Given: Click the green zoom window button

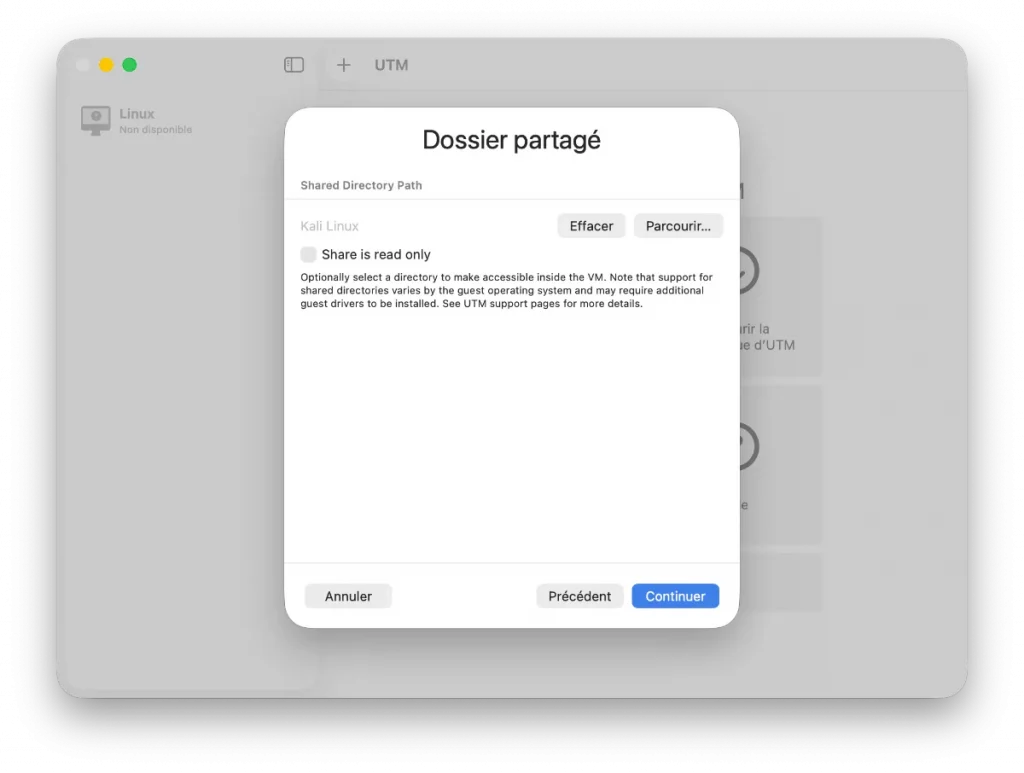Looking at the screenshot, I should coord(129,65).
